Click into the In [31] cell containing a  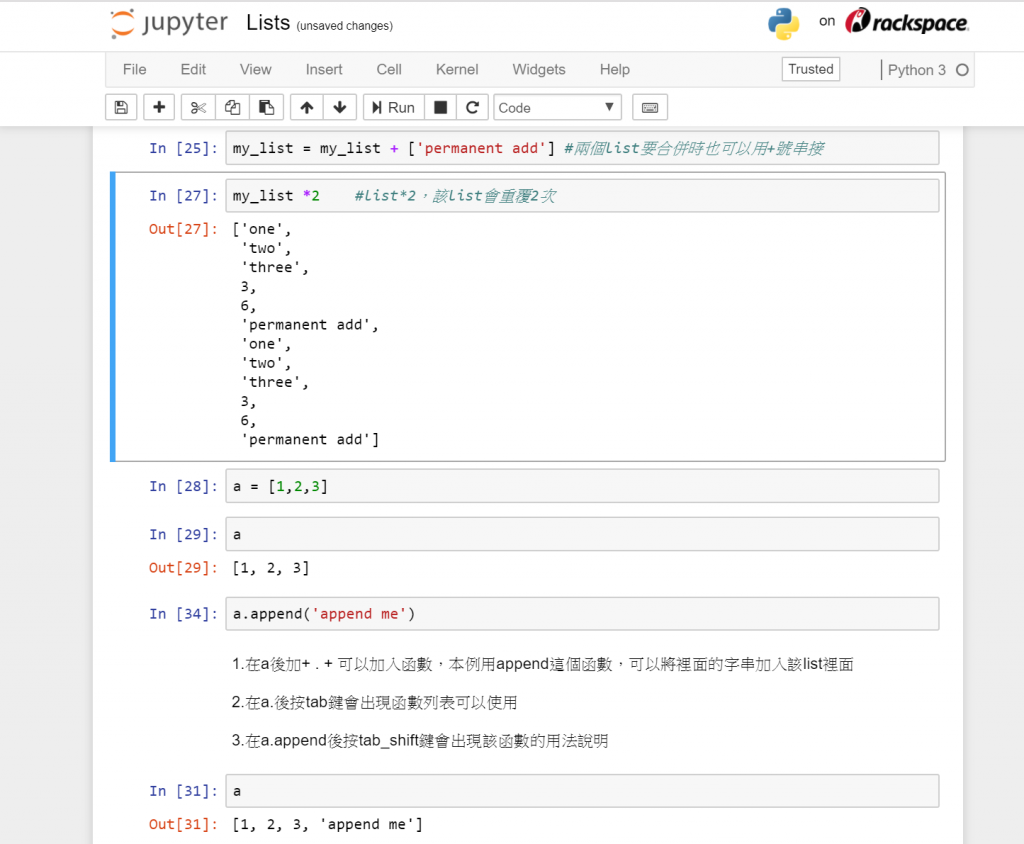coord(582,791)
